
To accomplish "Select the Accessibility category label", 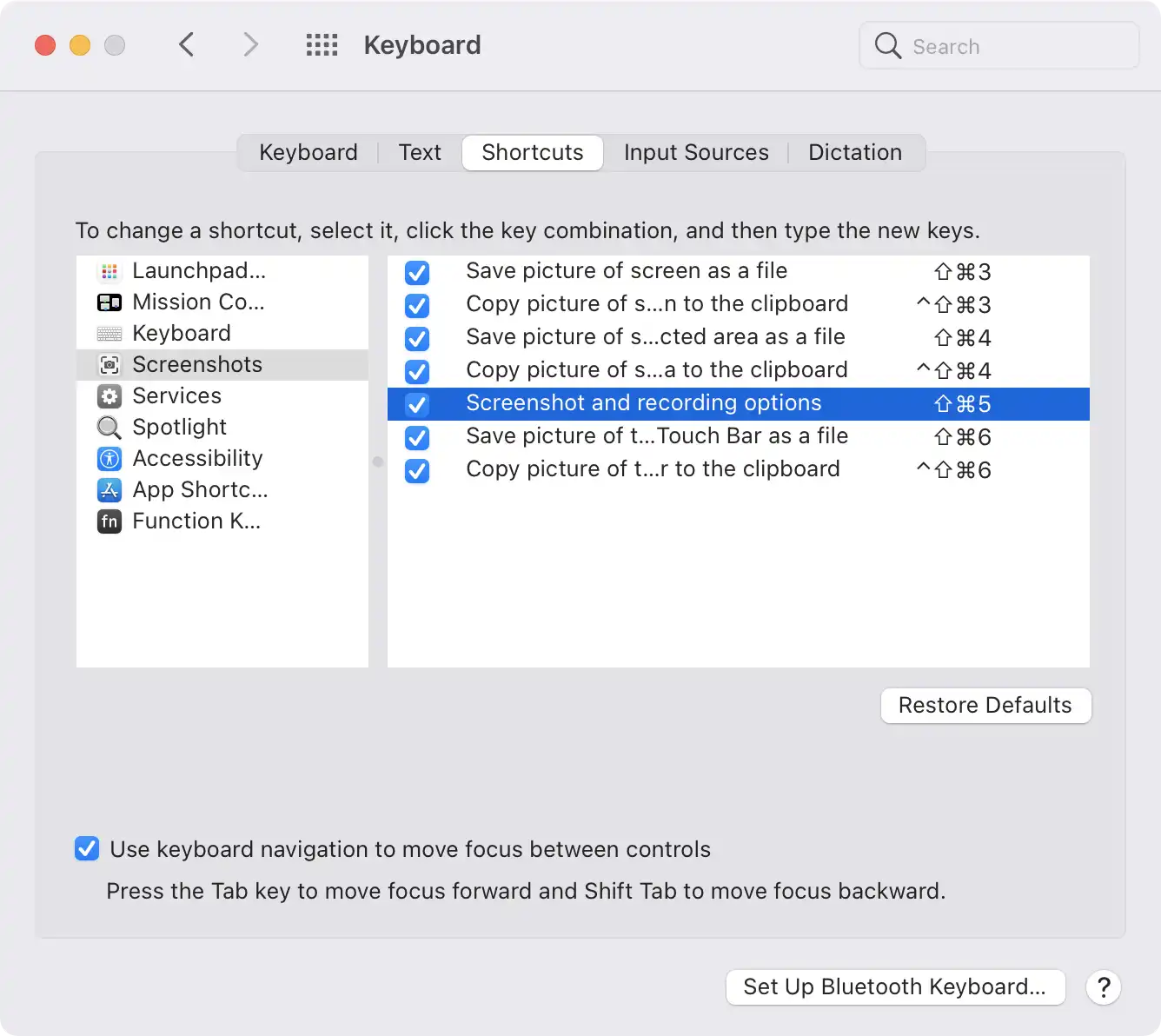I will click(x=198, y=459).
